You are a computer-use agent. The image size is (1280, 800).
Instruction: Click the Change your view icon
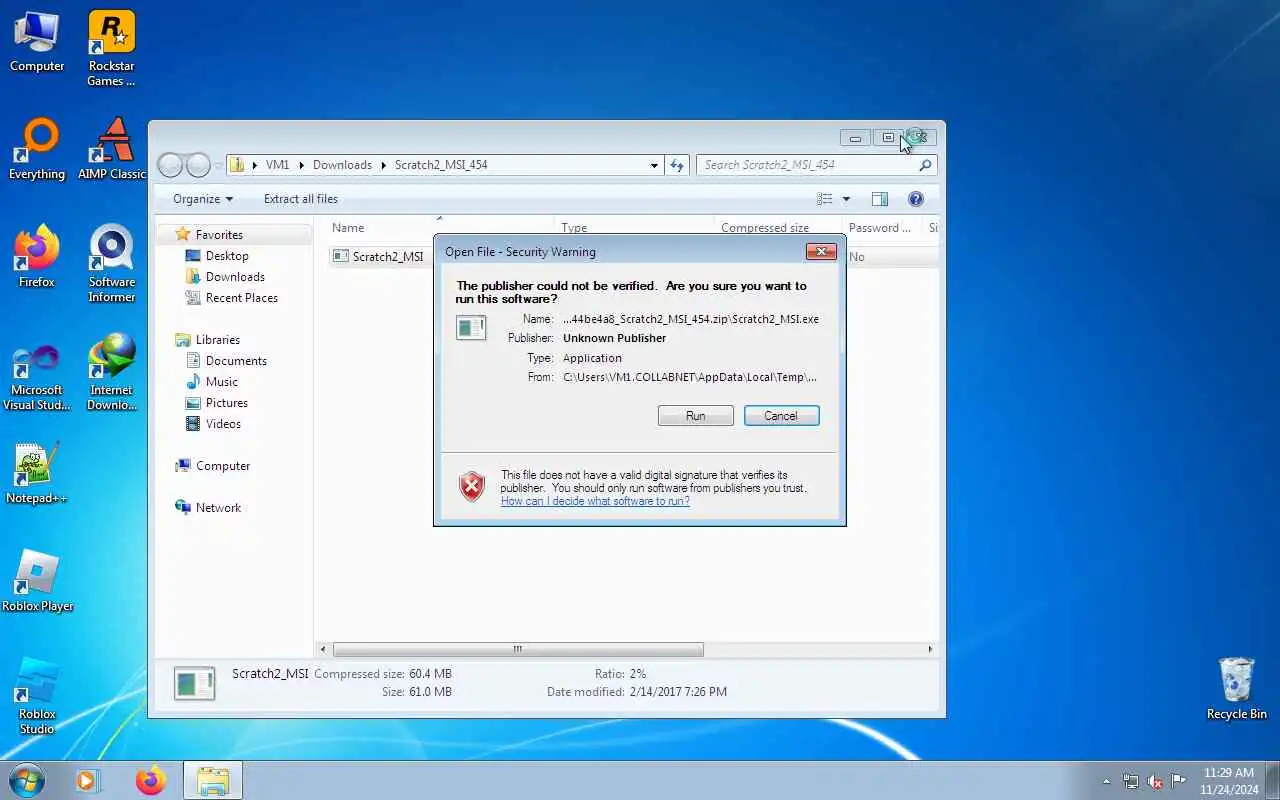825,199
